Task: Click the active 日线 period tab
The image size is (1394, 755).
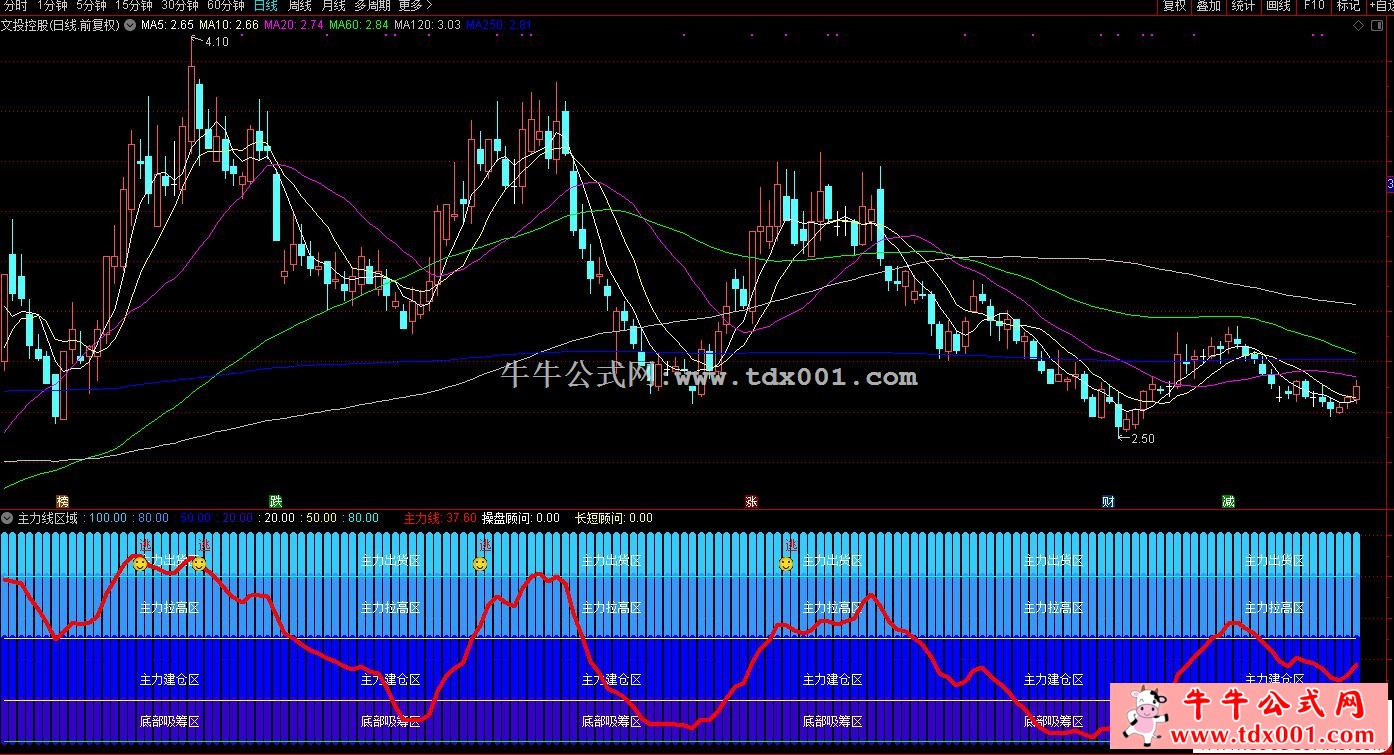Action: click(x=265, y=6)
